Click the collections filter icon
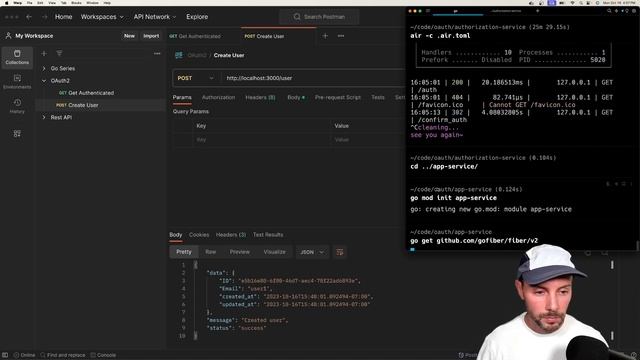This screenshot has width=640, height=360. click(59, 53)
